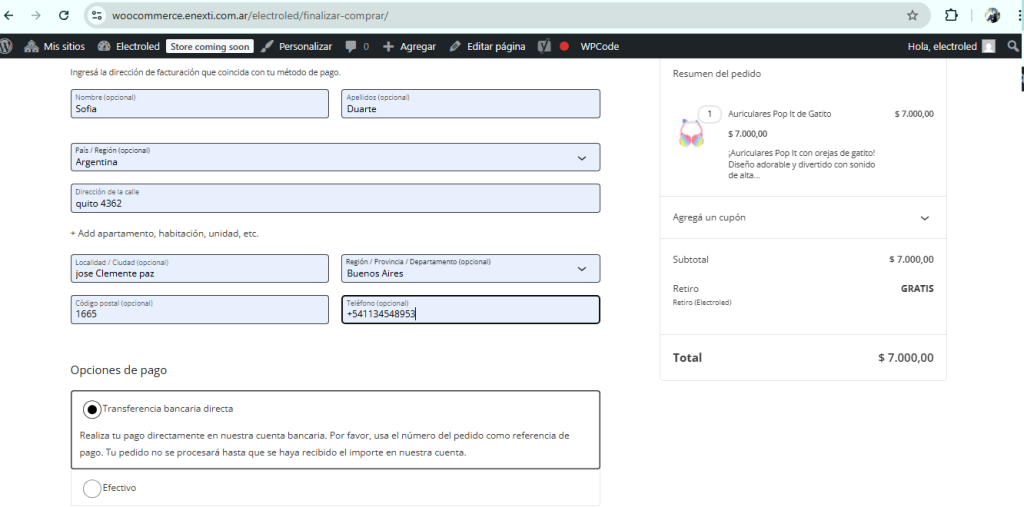1024x507 pixels.
Task: Open the browser extensions puzzle icon
Action: [951, 16]
